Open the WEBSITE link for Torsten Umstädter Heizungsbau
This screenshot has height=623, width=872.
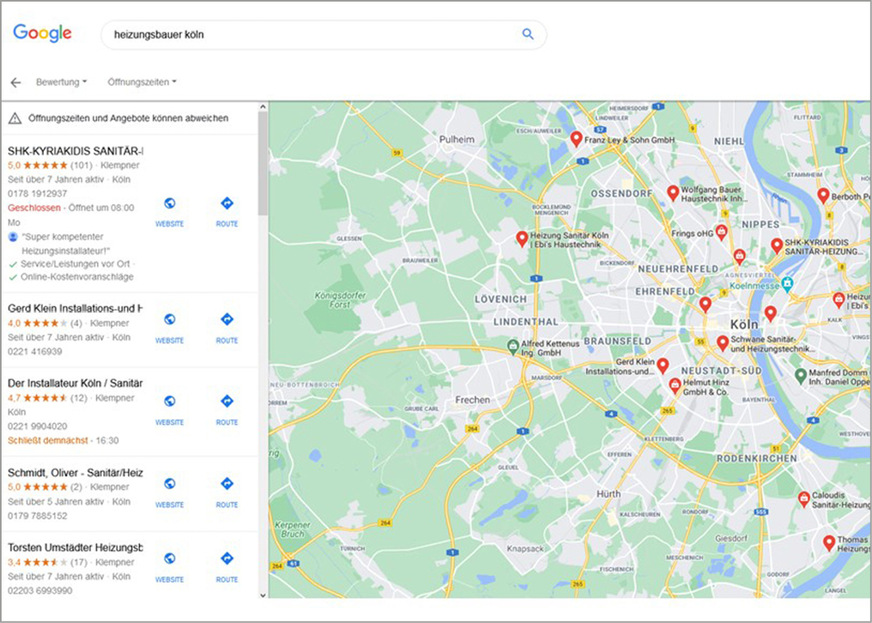point(170,558)
